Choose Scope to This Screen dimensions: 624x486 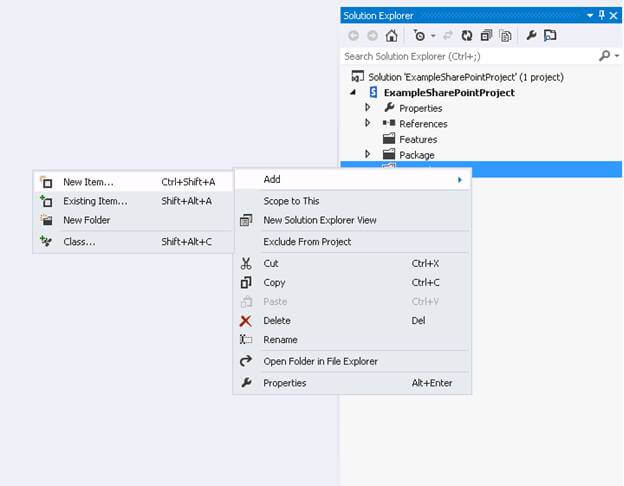pos(352,201)
